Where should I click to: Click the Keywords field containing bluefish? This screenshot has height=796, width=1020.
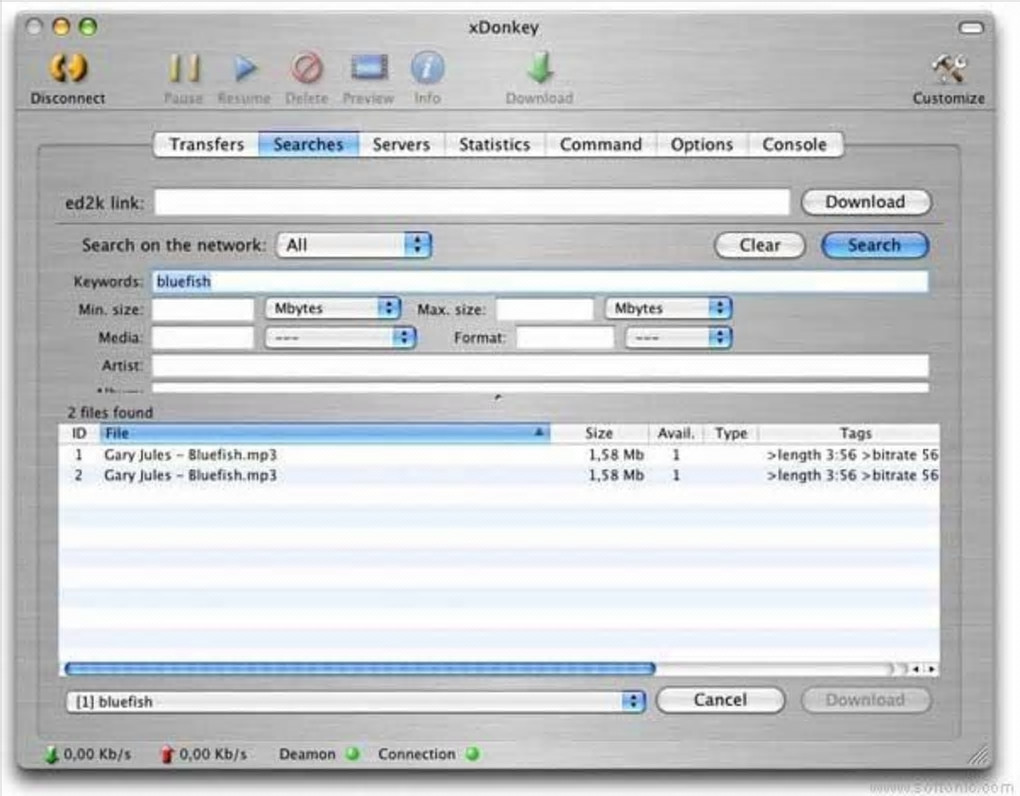pos(540,282)
